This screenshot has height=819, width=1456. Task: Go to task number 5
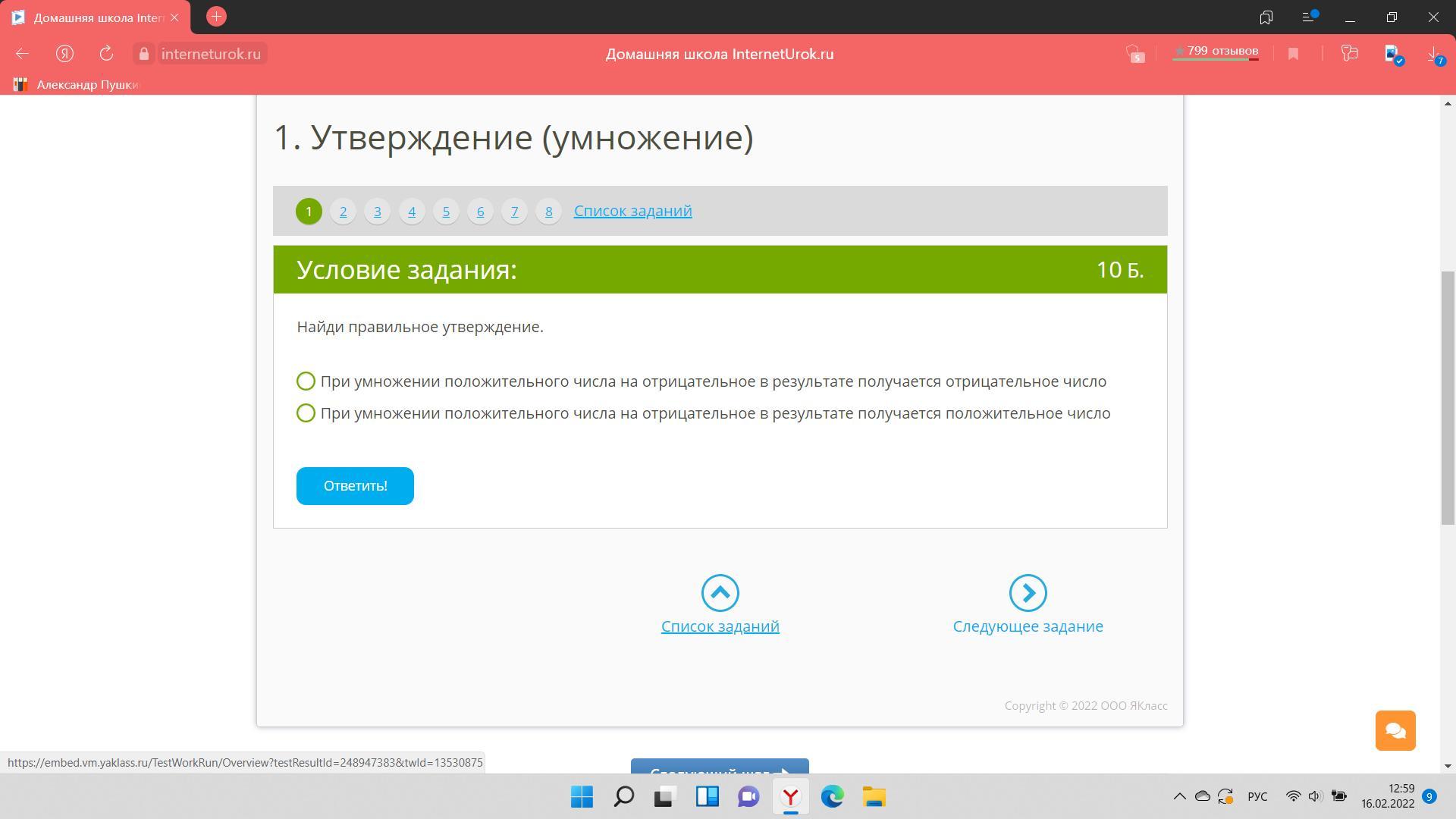(446, 212)
